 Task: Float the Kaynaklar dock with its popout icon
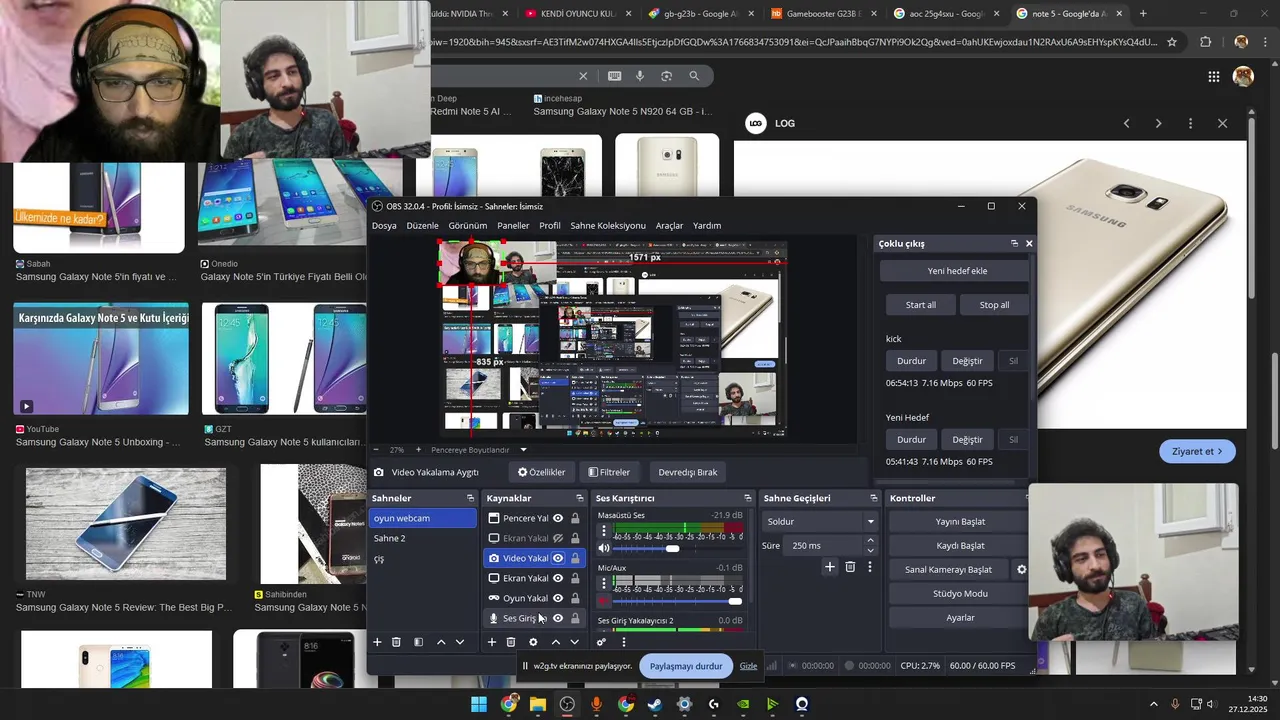(579, 498)
